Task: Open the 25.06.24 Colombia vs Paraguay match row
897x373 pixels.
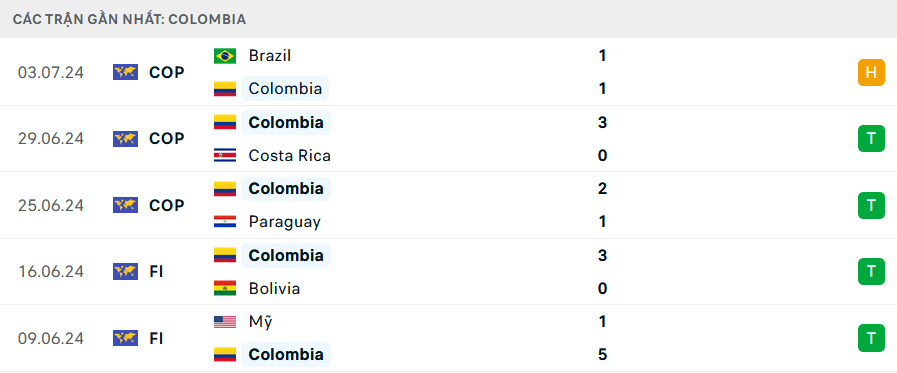Action: (x=448, y=205)
